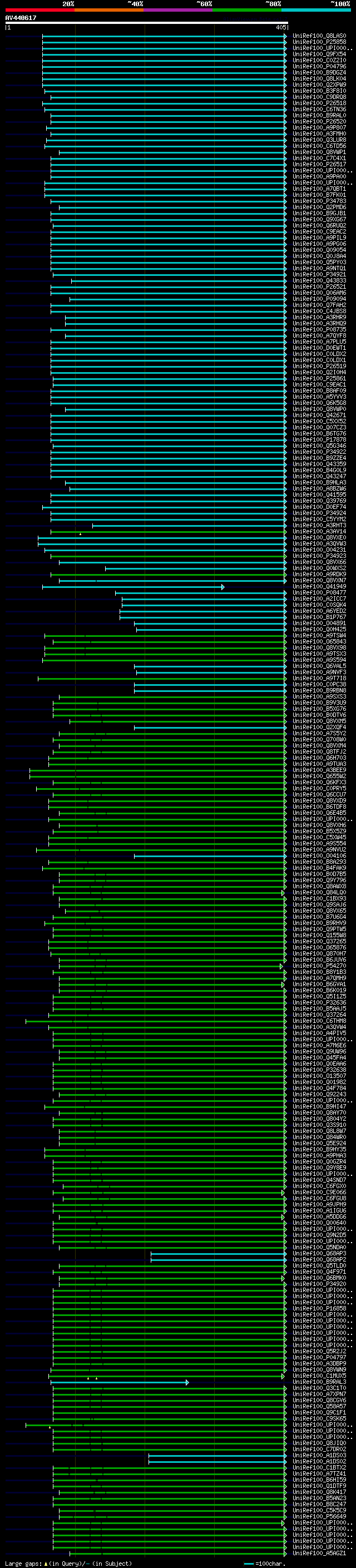The image size is (356, 1568).
Task: Select hit label UniRef100_Q2XPW9
Action: 319,85
